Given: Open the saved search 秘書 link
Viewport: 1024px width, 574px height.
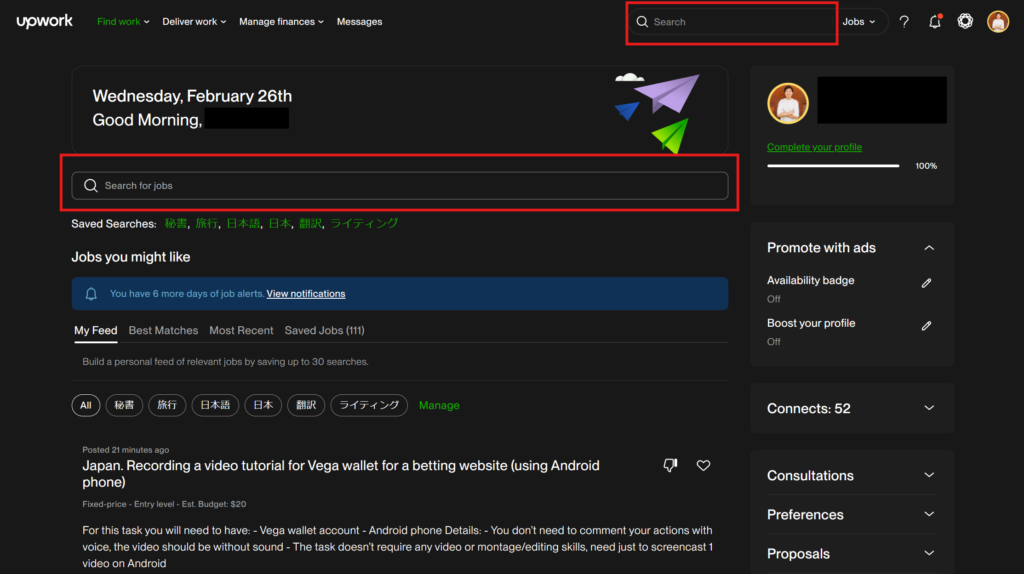Looking at the screenshot, I should 175,223.
